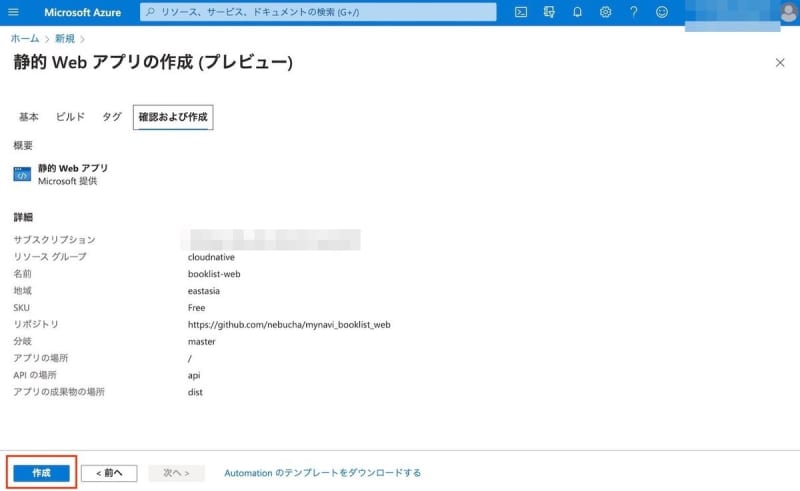800x491 pixels.
Task: Open Cloud Shell from the top bar
Action: coord(521,12)
